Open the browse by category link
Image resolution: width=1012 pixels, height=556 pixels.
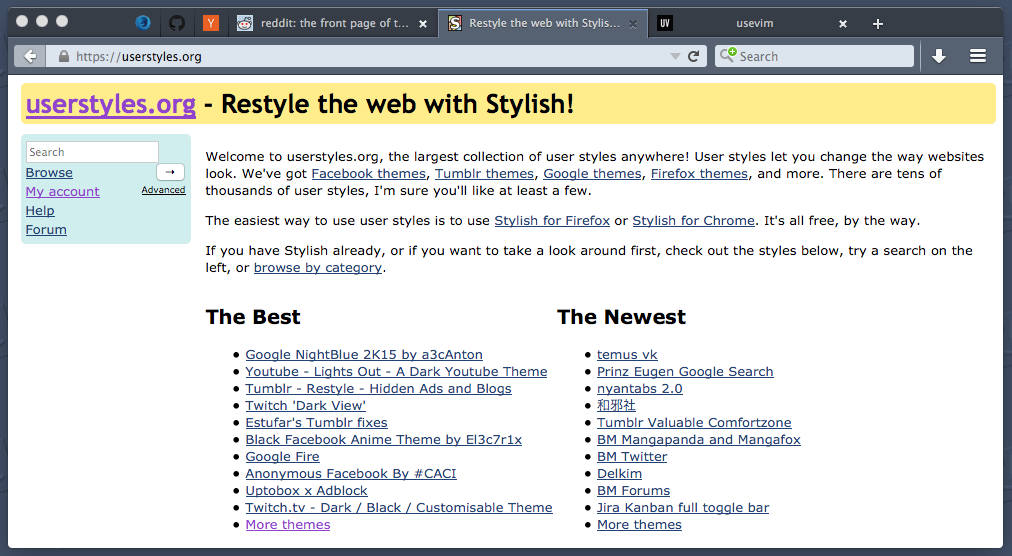click(318, 267)
